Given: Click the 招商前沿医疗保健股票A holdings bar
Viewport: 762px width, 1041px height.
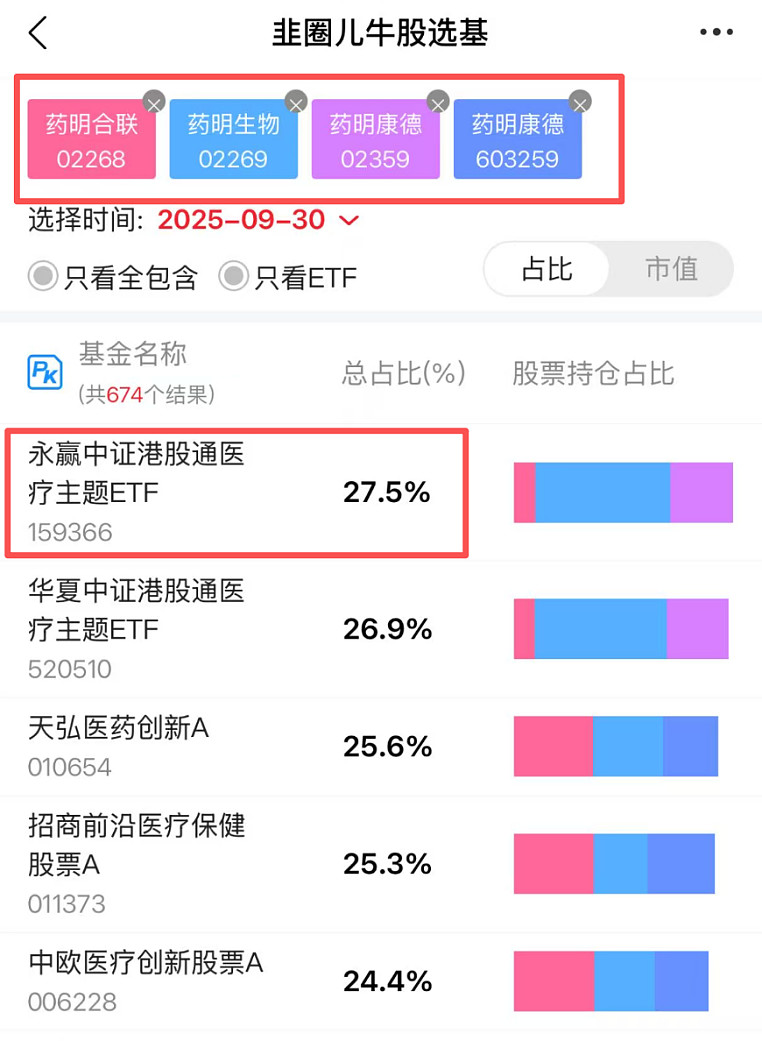Looking at the screenshot, I should pos(614,863).
